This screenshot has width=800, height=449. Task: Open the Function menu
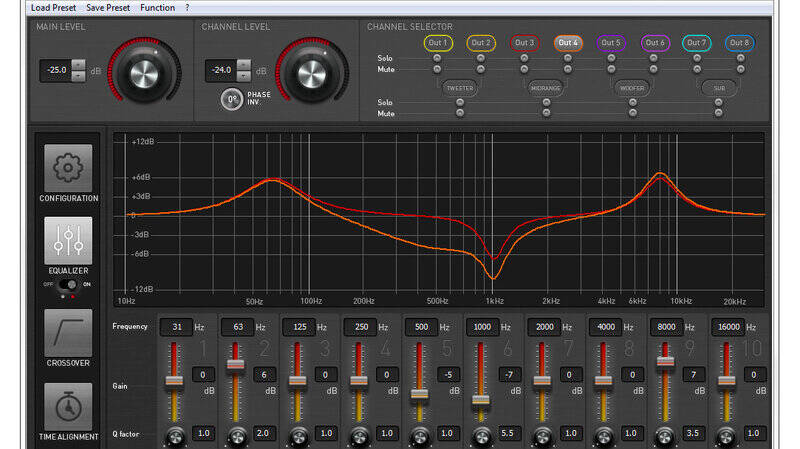pyautogui.click(x=157, y=8)
